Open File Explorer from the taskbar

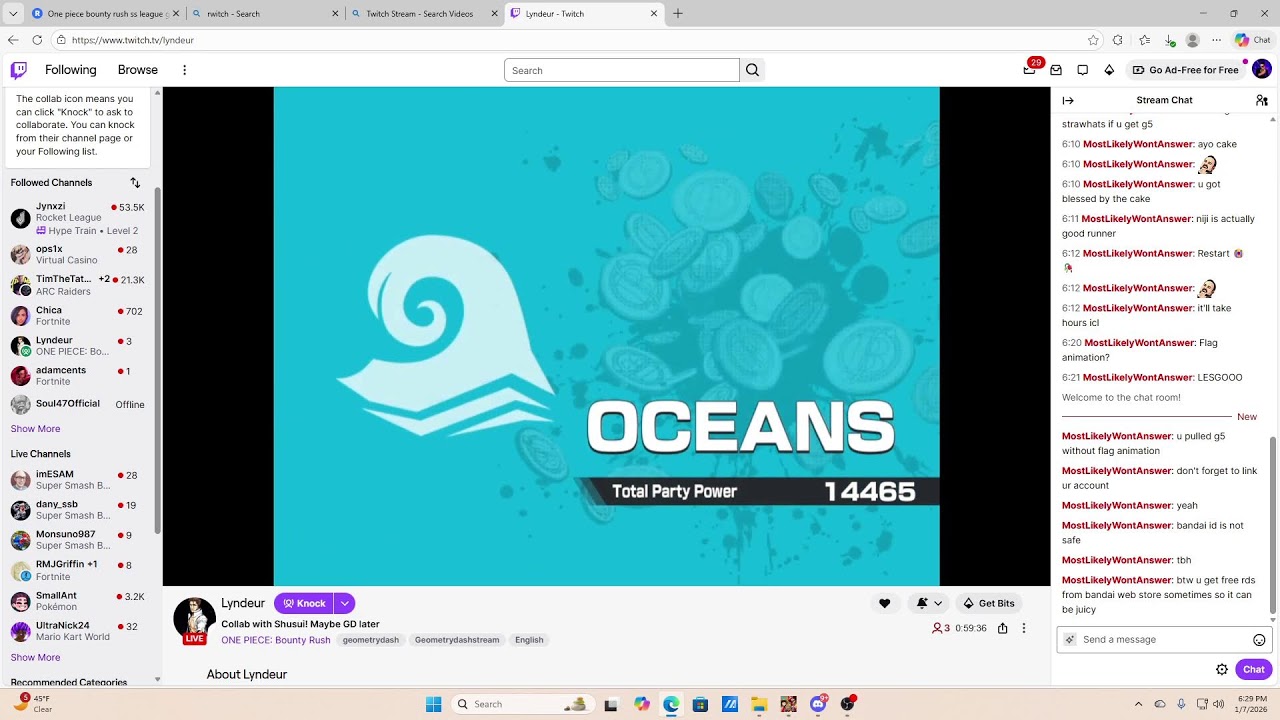coord(759,704)
